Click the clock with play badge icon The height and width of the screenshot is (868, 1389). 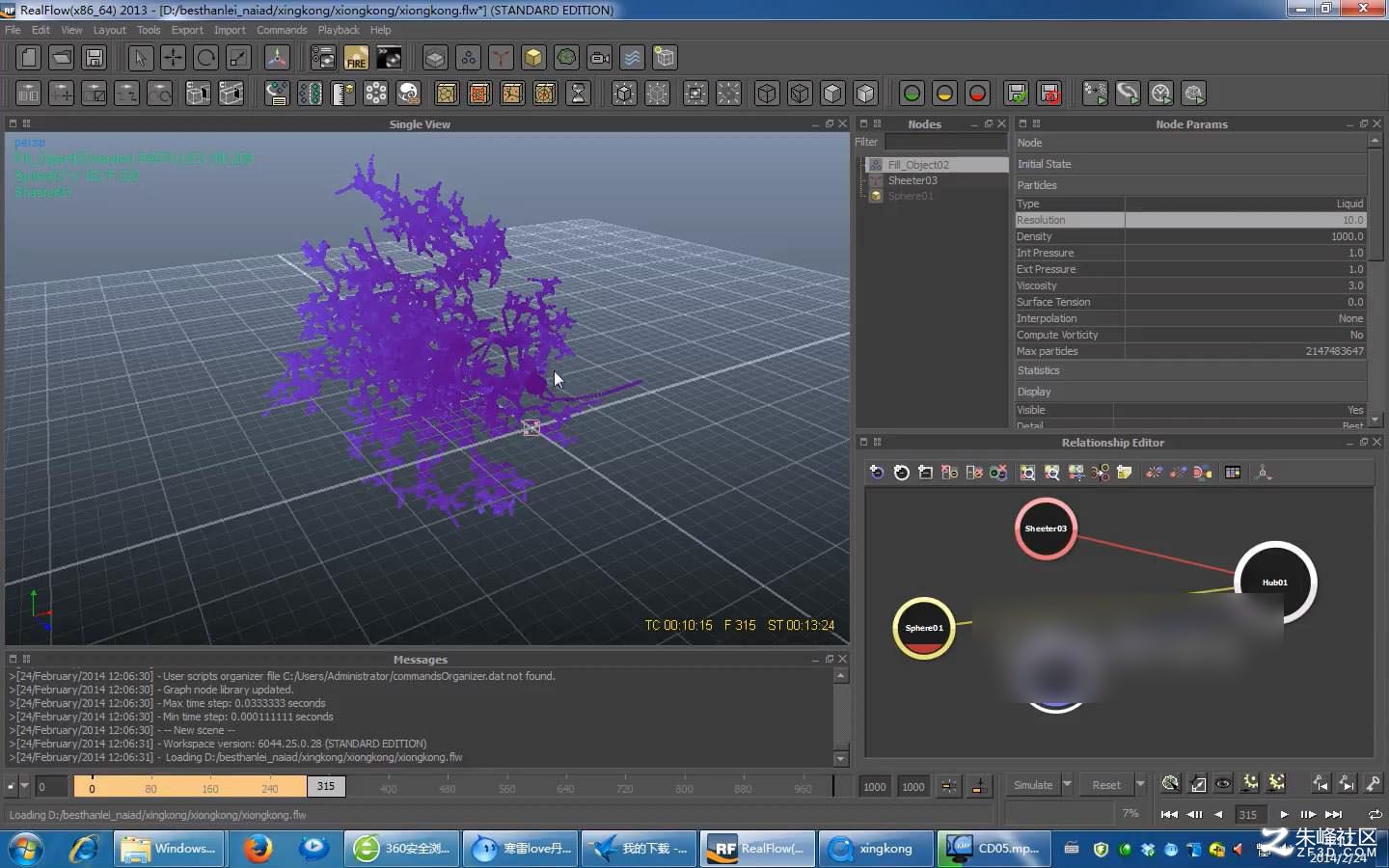(x=1160, y=94)
